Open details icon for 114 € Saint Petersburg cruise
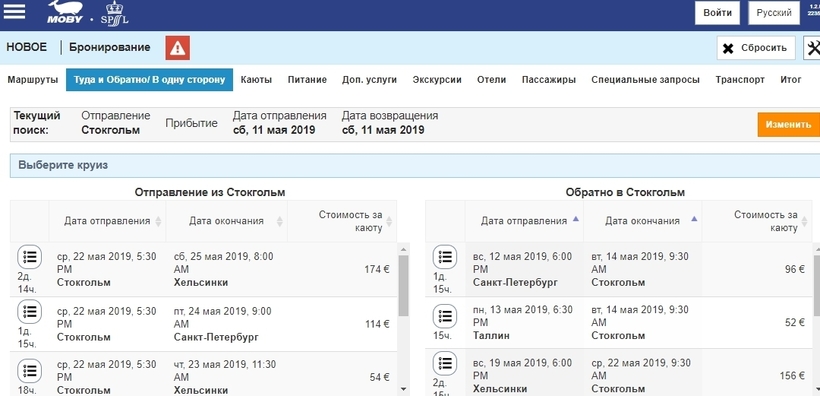 point(29,312)
